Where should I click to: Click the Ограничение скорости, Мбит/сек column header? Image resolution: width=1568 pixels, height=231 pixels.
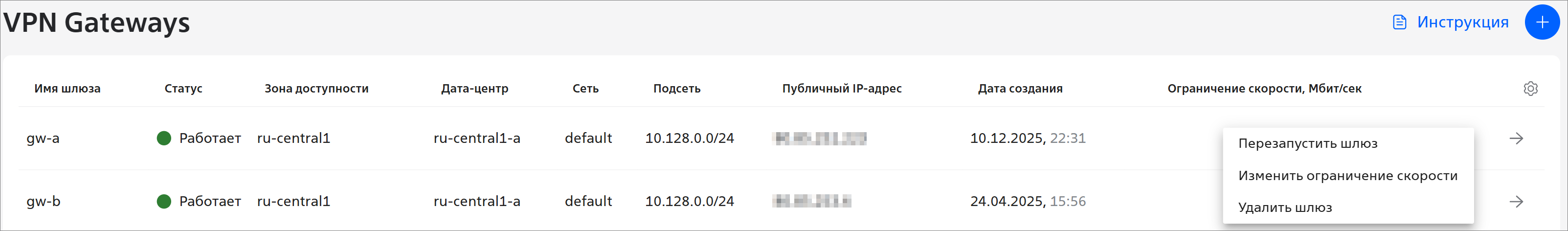(1264, 89)
